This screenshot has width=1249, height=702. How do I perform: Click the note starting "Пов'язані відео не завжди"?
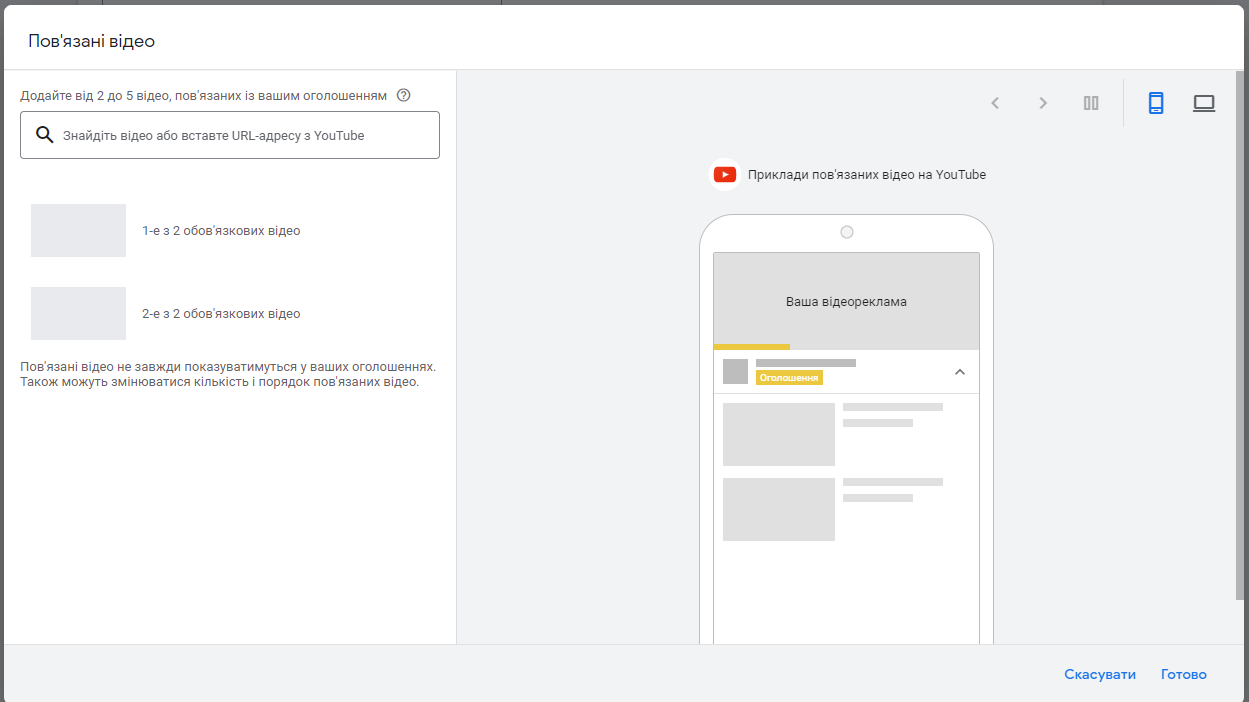point(228,375)
